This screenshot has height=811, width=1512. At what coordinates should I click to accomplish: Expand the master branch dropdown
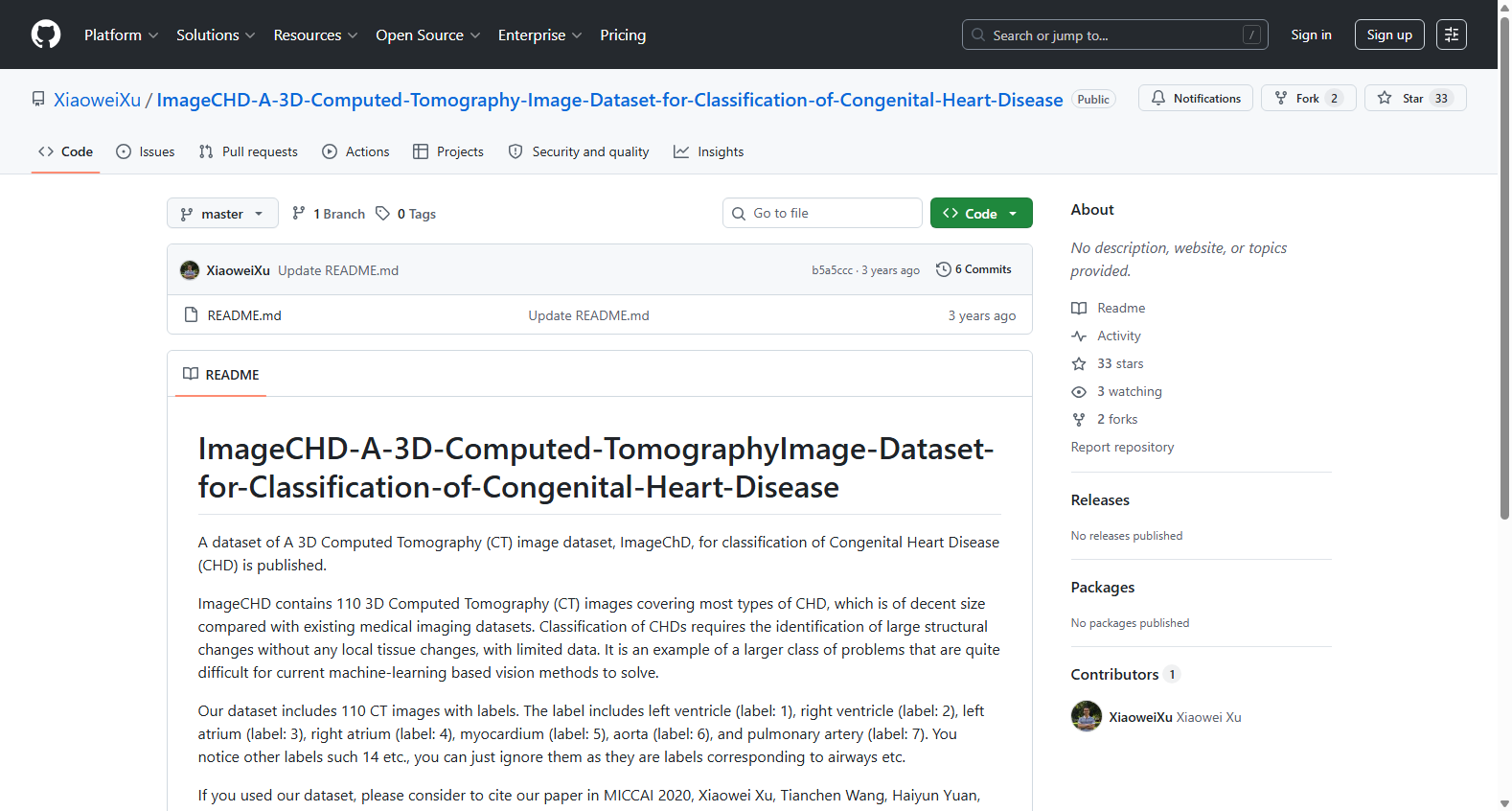[x=222, y=214]
